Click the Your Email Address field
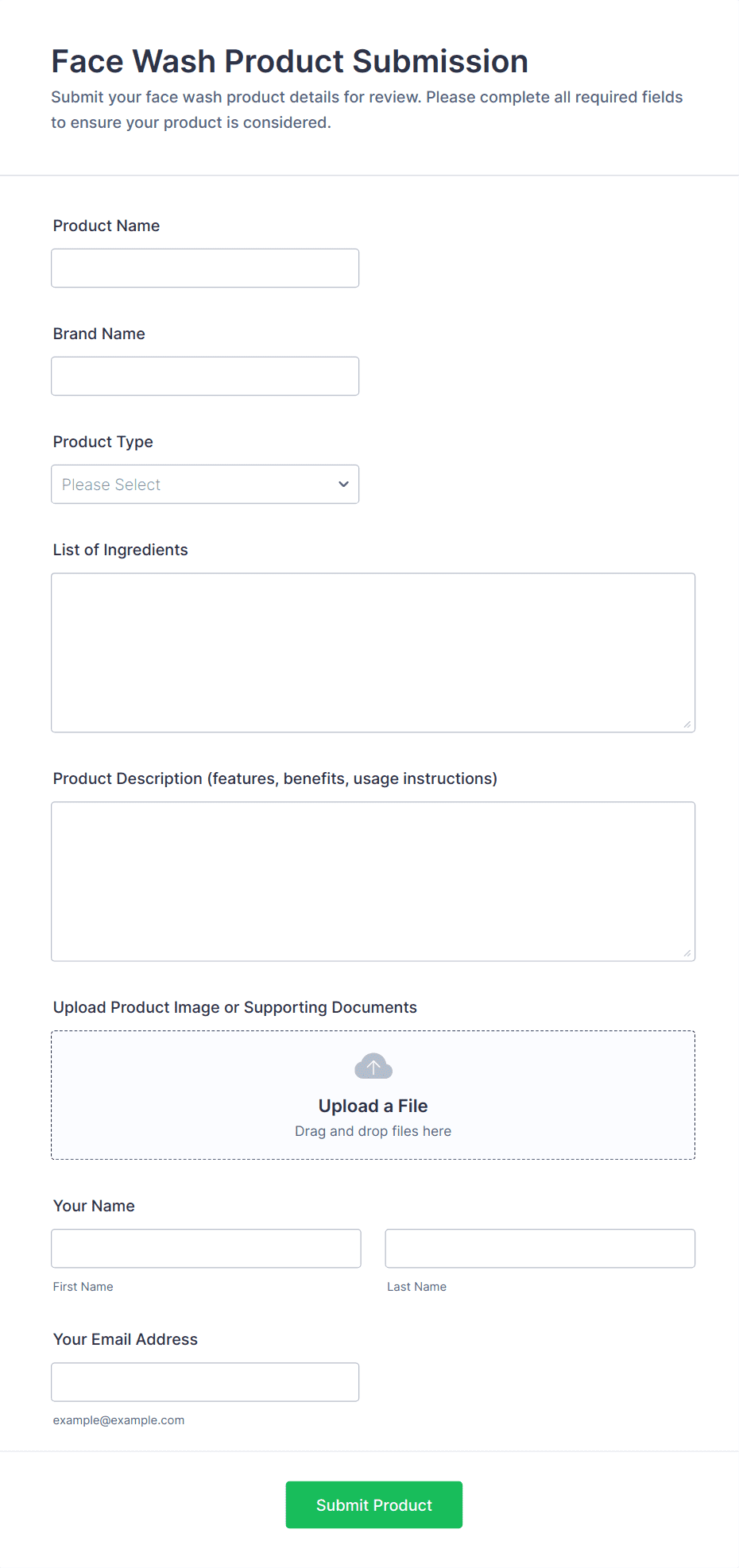The image size is (739, 1568). [205, 1382]
